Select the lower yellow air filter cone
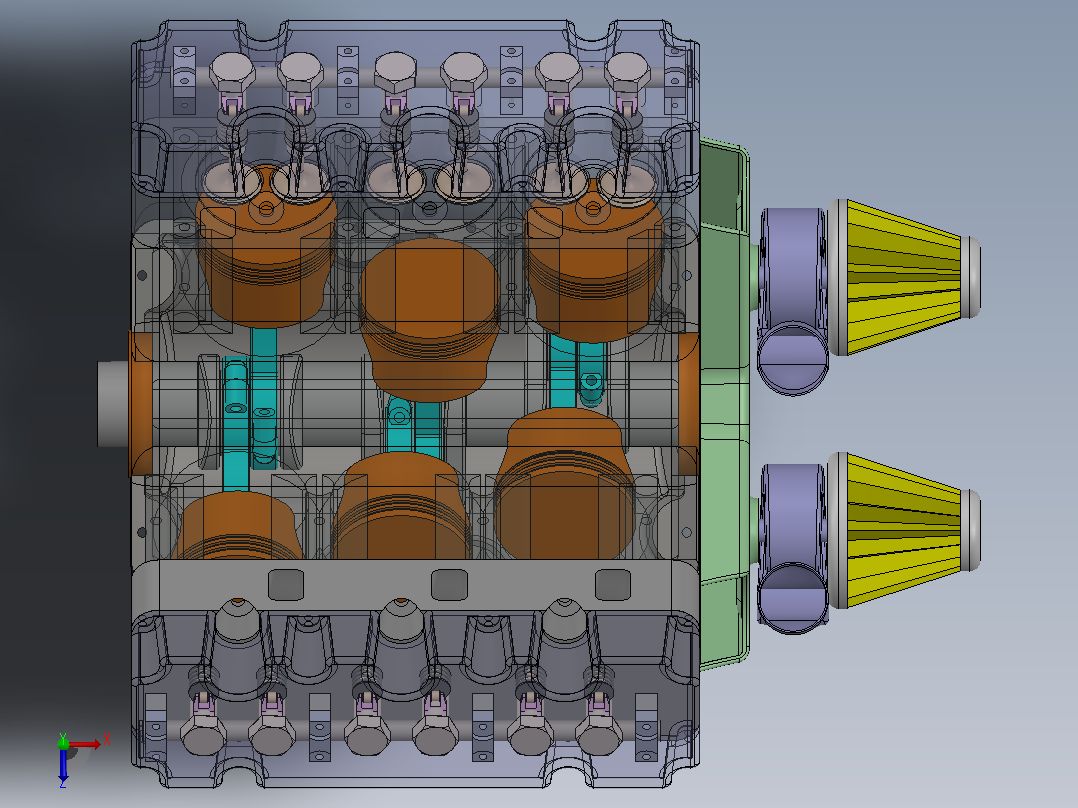1078x808 pixels. point(903,530)
